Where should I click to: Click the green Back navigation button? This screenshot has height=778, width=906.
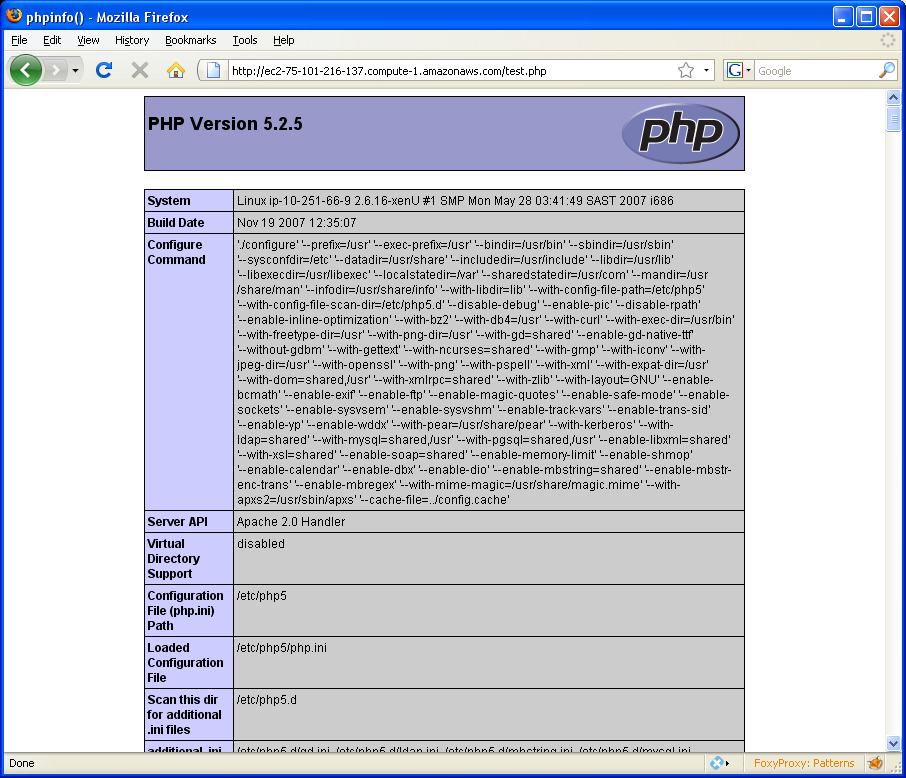click(x=25, y=71)
